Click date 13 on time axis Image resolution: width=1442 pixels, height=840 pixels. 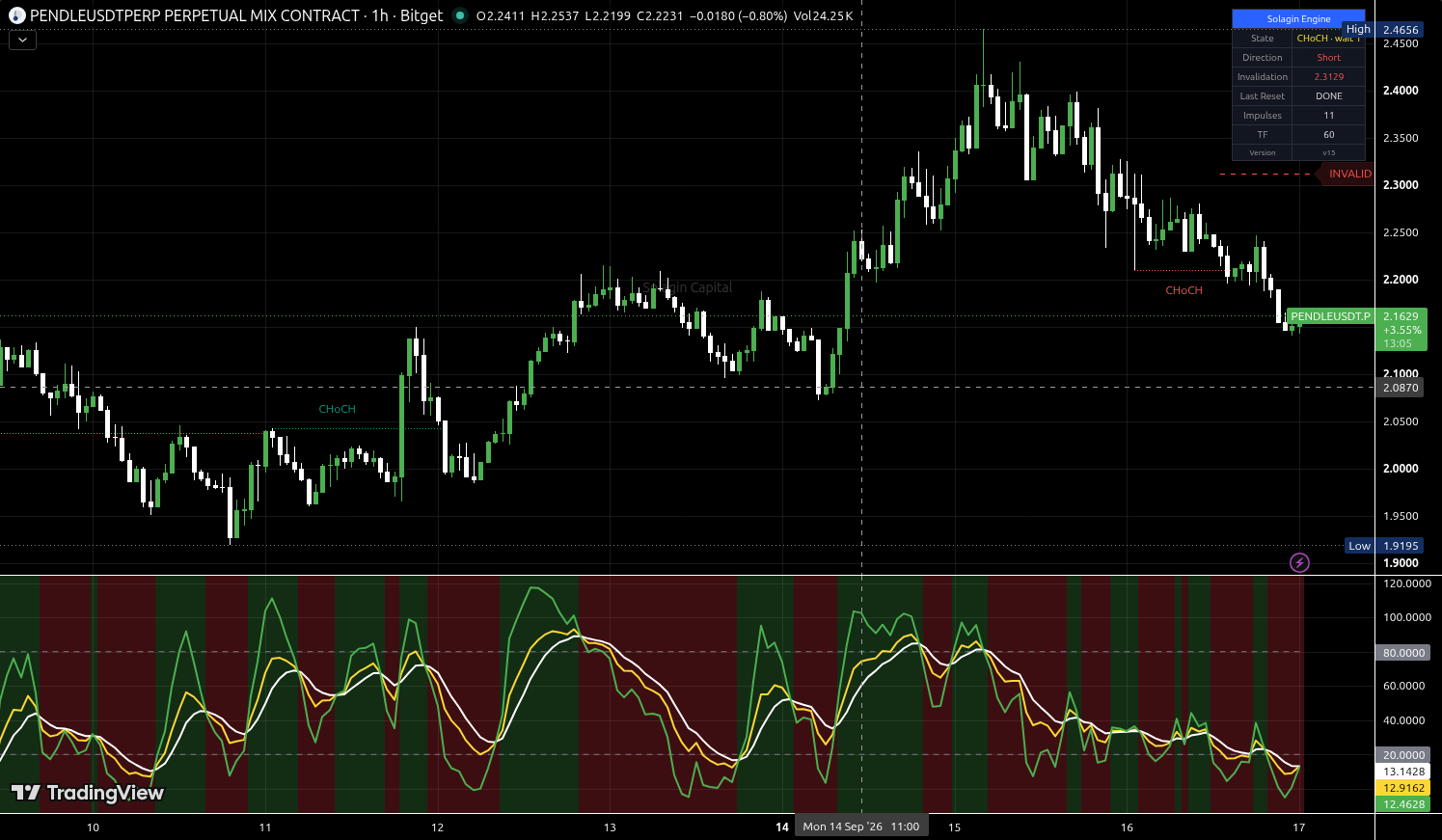click(610, 827)
